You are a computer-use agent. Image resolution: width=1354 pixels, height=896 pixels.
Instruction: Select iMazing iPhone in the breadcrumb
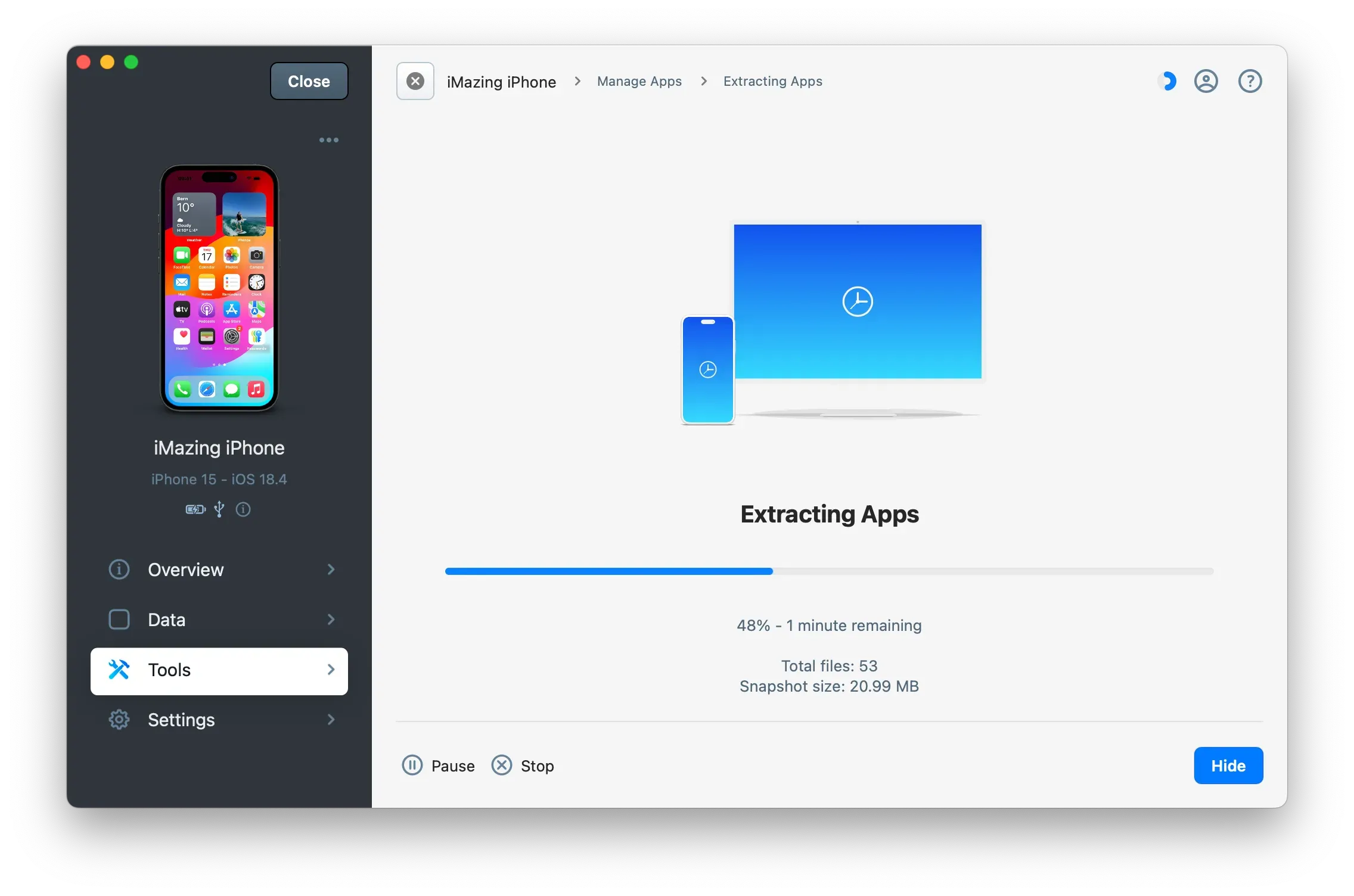[501, 81]
